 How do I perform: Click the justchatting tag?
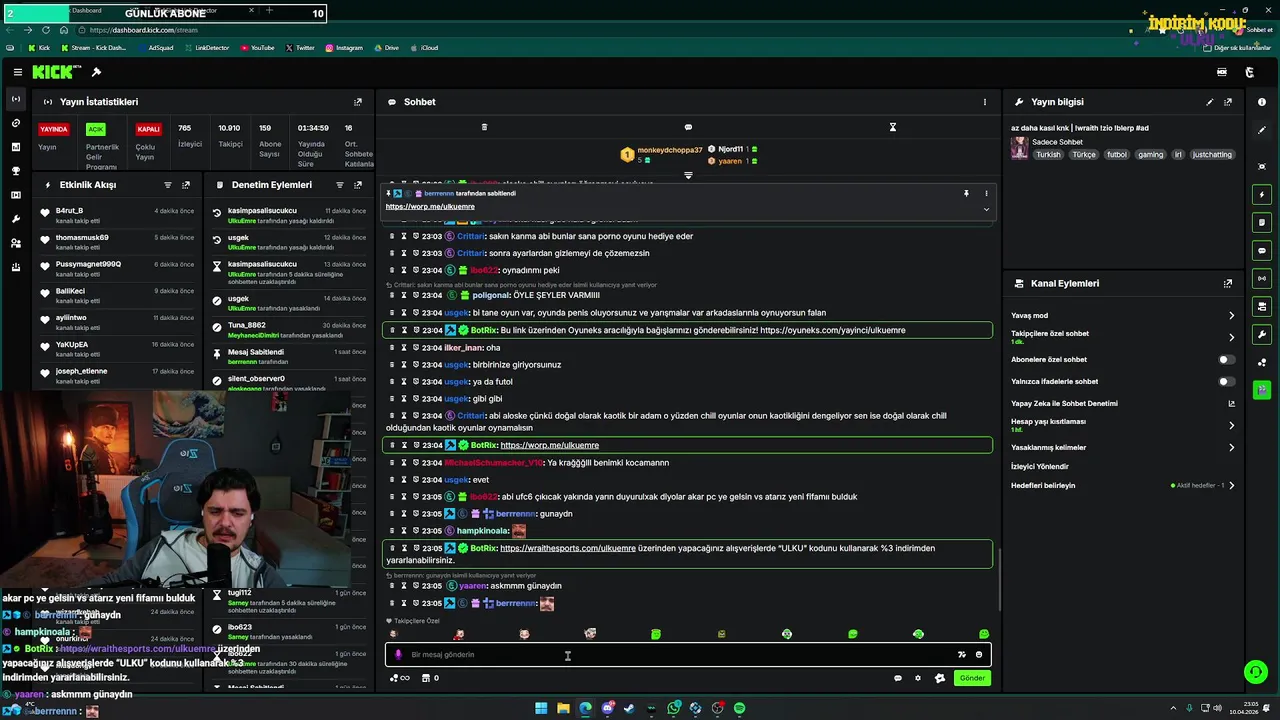click(1212, 155)
